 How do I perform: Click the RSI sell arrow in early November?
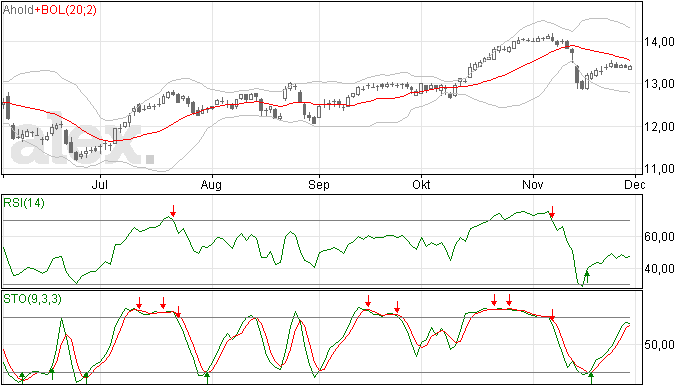click(x=552, y=212)
